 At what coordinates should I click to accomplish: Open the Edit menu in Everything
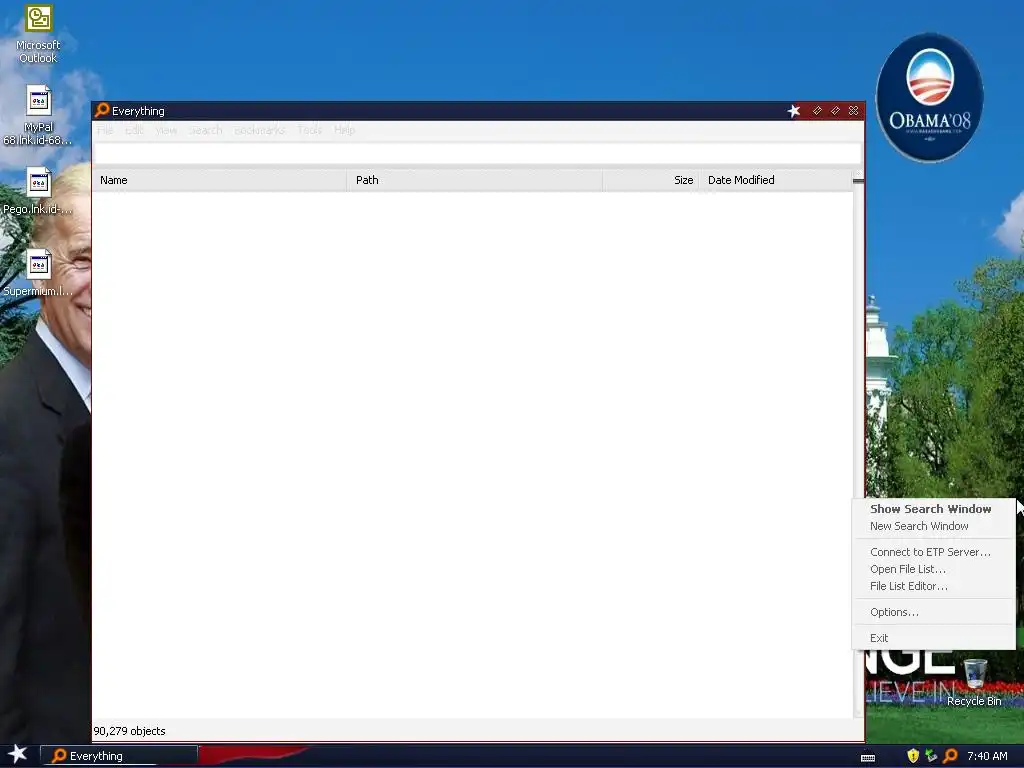coord(135,130)
